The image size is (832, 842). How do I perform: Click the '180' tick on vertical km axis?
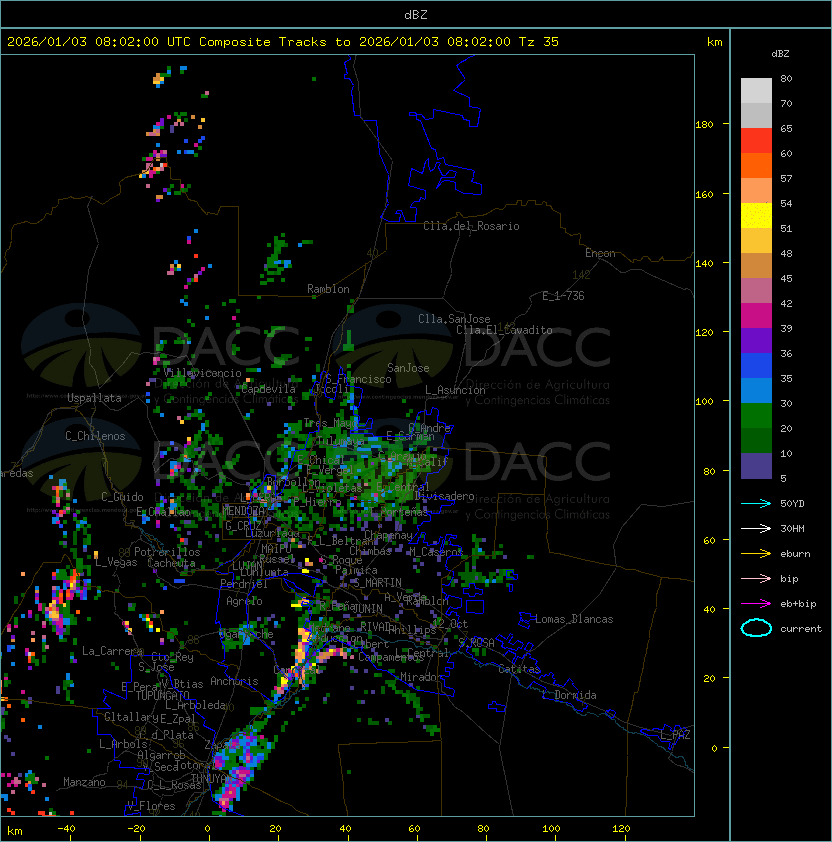704,125
